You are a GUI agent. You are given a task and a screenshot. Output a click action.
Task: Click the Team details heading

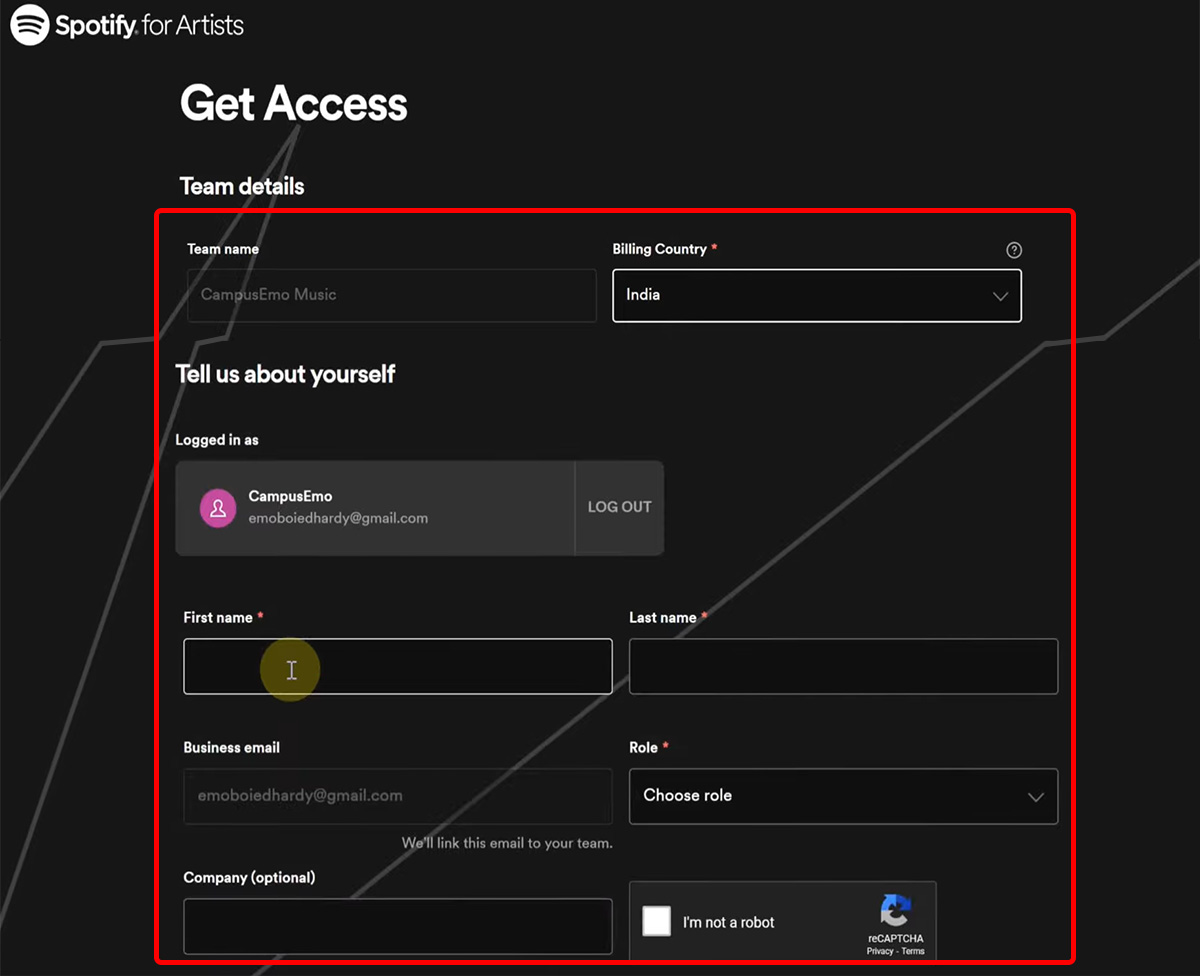click(242, 186)
